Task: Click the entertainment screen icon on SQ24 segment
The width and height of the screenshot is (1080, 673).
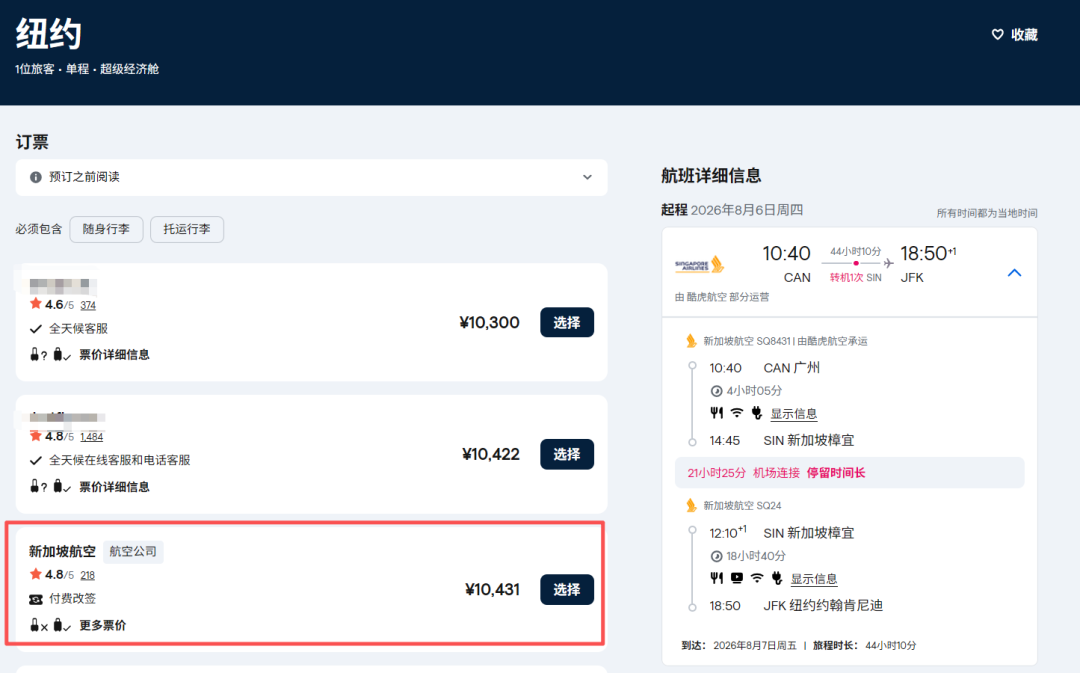Action: [x=737, y=578]
